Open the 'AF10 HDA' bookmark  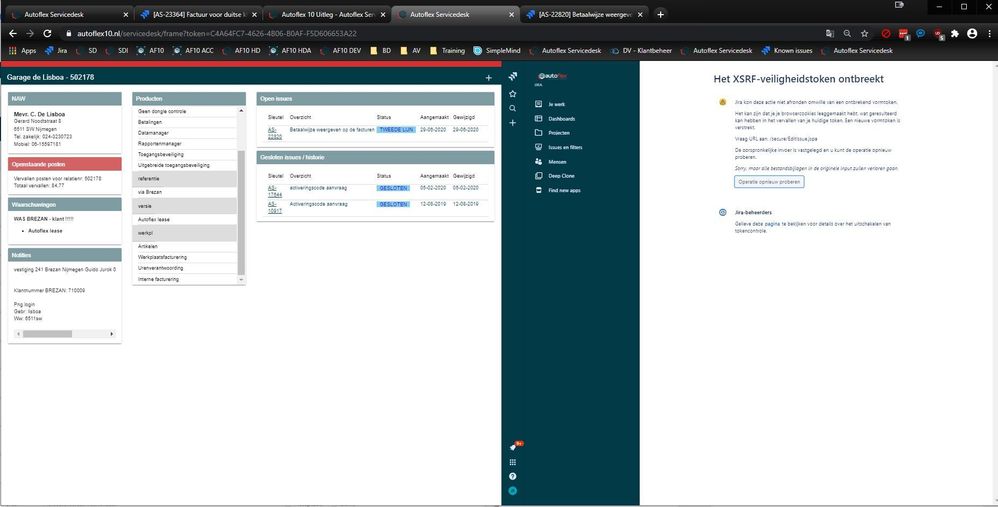point(290,51)
